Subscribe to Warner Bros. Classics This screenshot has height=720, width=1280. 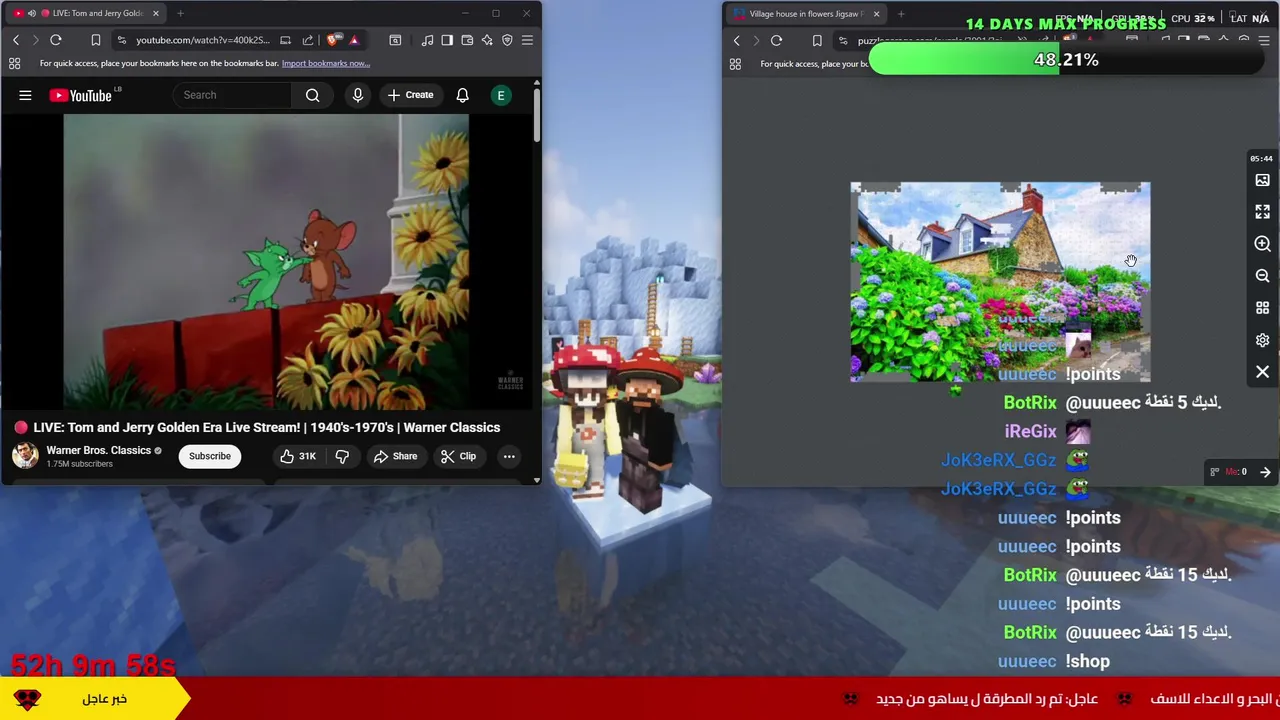coord(210,456)
